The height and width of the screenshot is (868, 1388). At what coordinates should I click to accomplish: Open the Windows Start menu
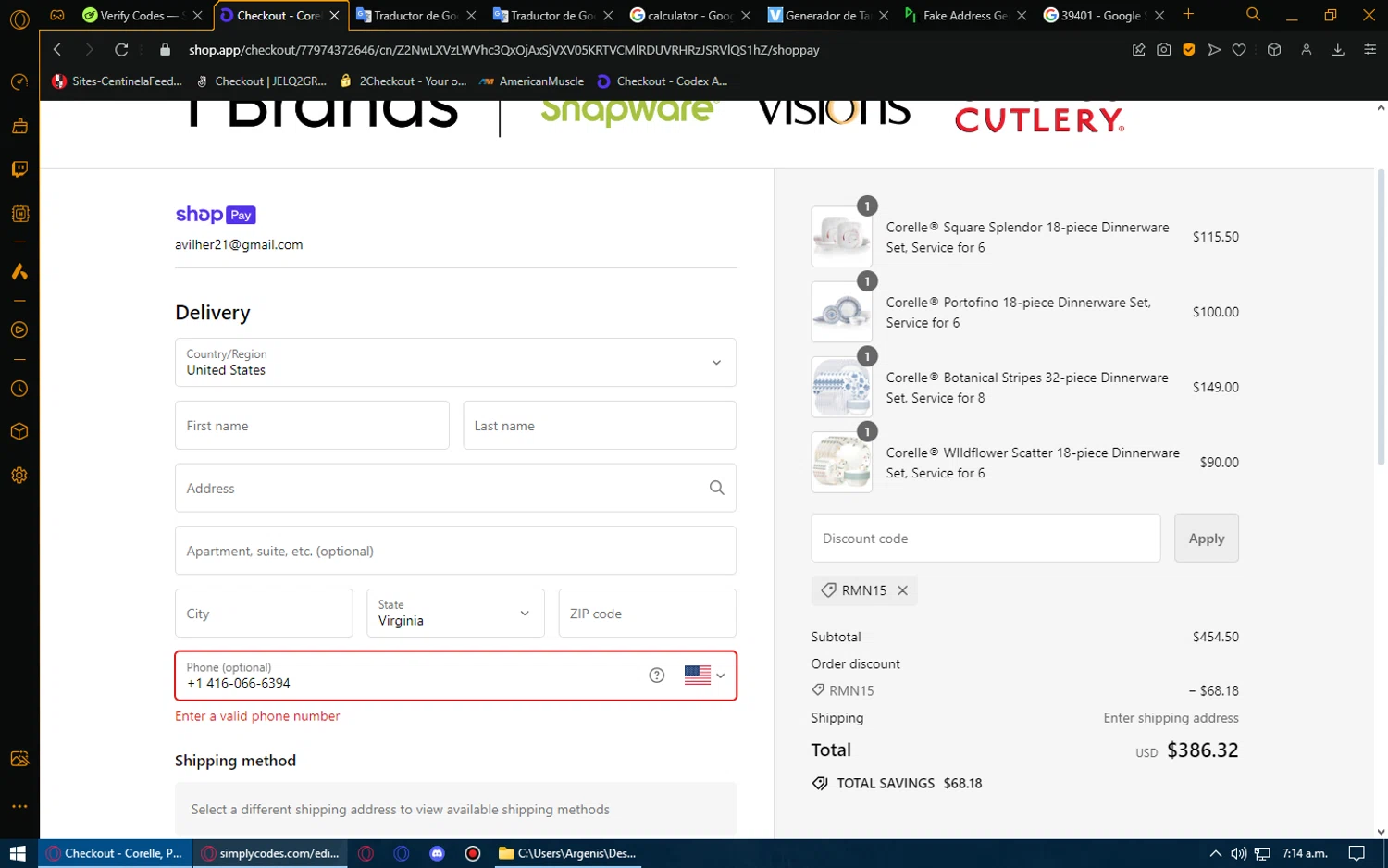click(18, 853)
